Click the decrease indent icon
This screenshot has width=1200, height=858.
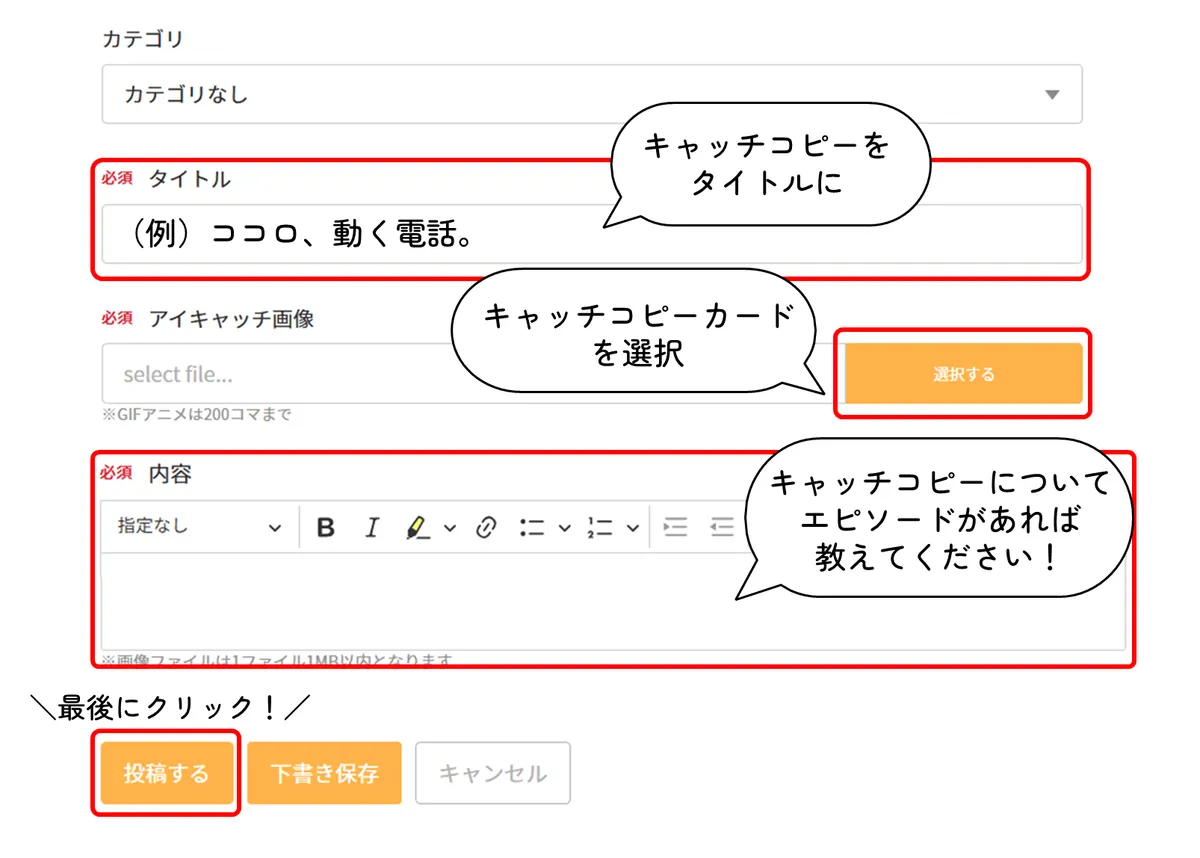721,528
